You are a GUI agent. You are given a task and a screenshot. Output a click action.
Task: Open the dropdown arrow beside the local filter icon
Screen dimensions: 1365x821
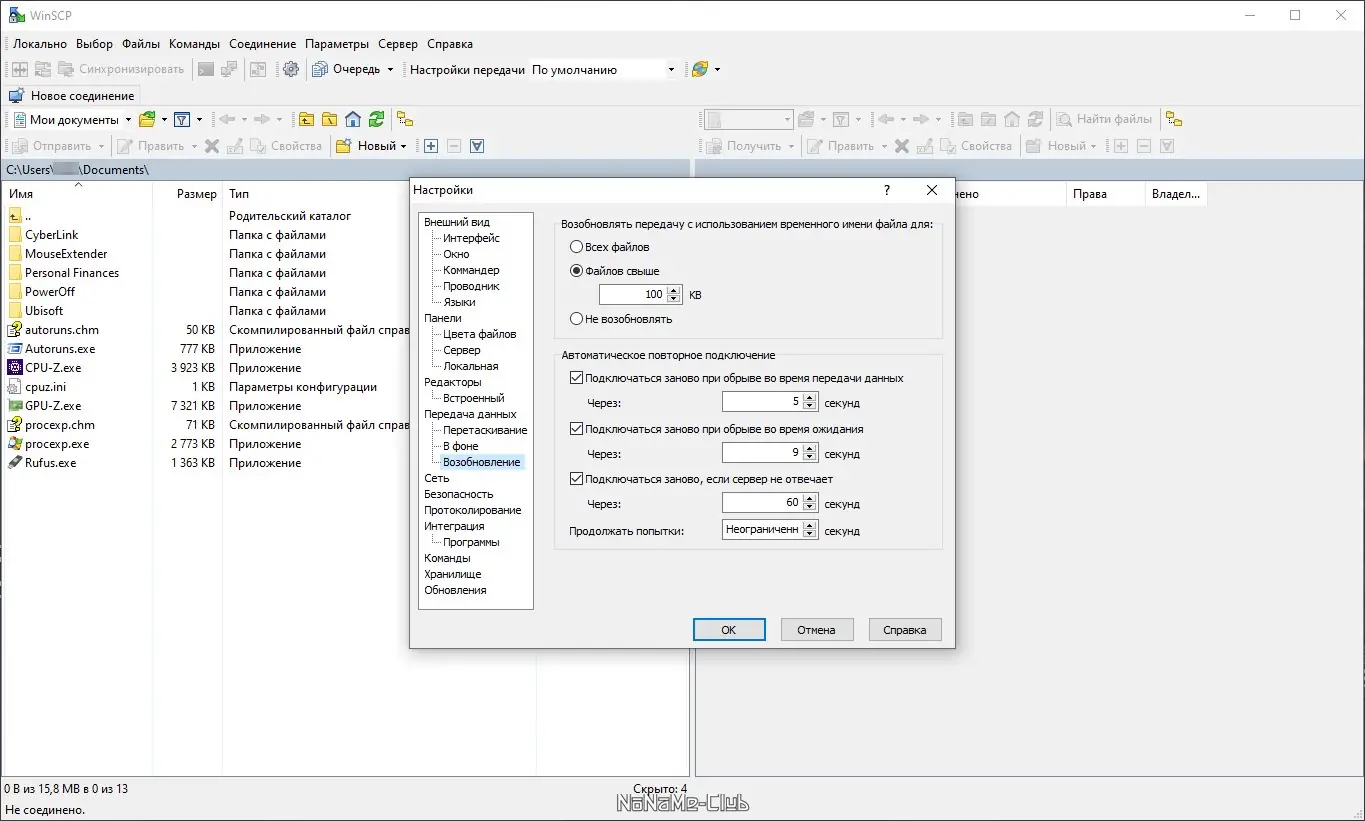[199, 120]
